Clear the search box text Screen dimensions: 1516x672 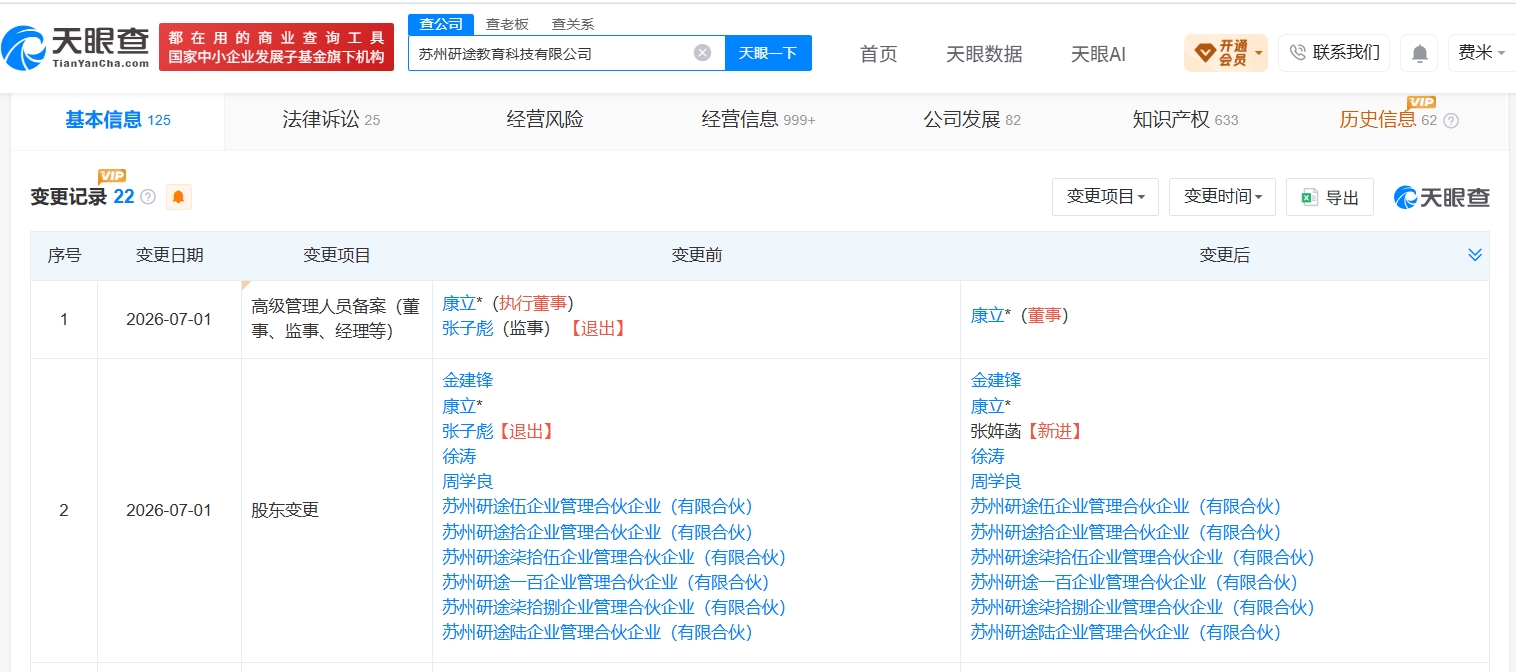703,53
